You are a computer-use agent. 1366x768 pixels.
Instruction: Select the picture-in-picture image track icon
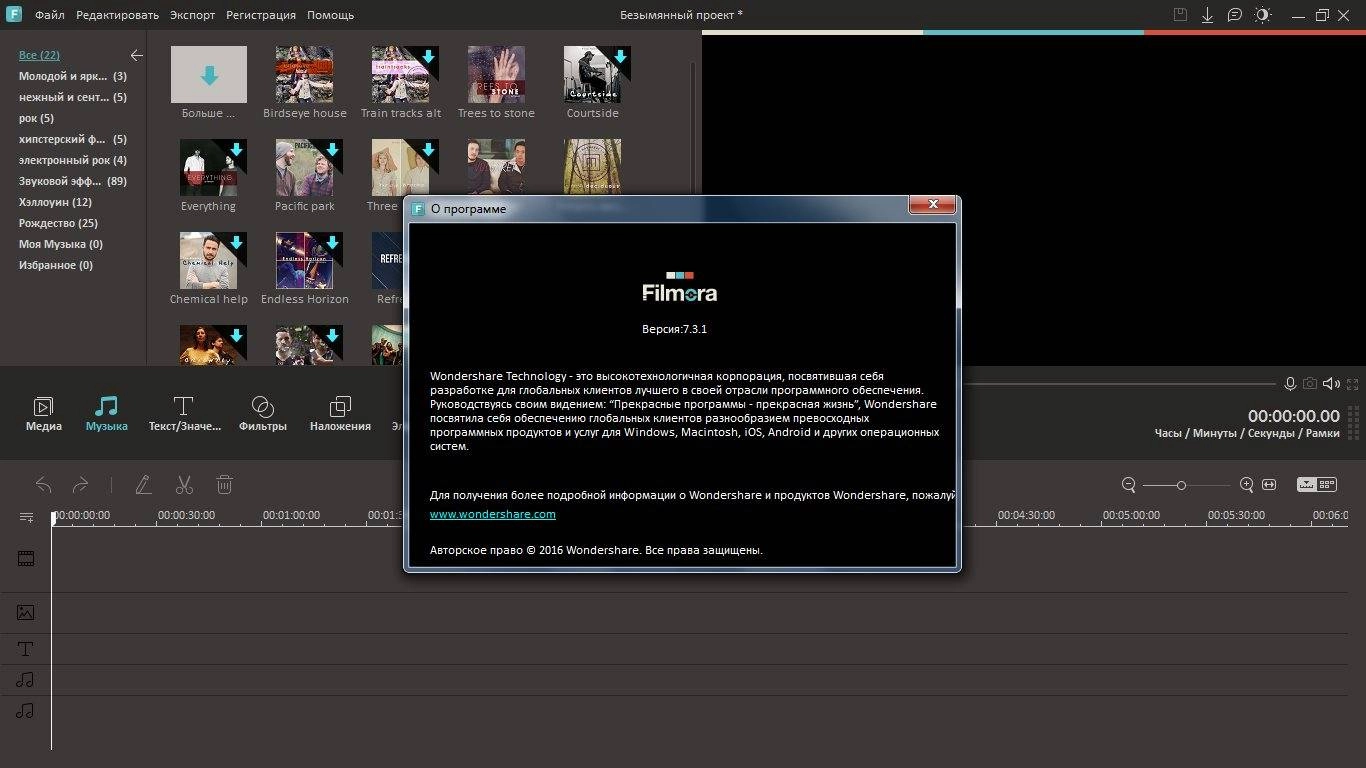(x=26, y=612)
